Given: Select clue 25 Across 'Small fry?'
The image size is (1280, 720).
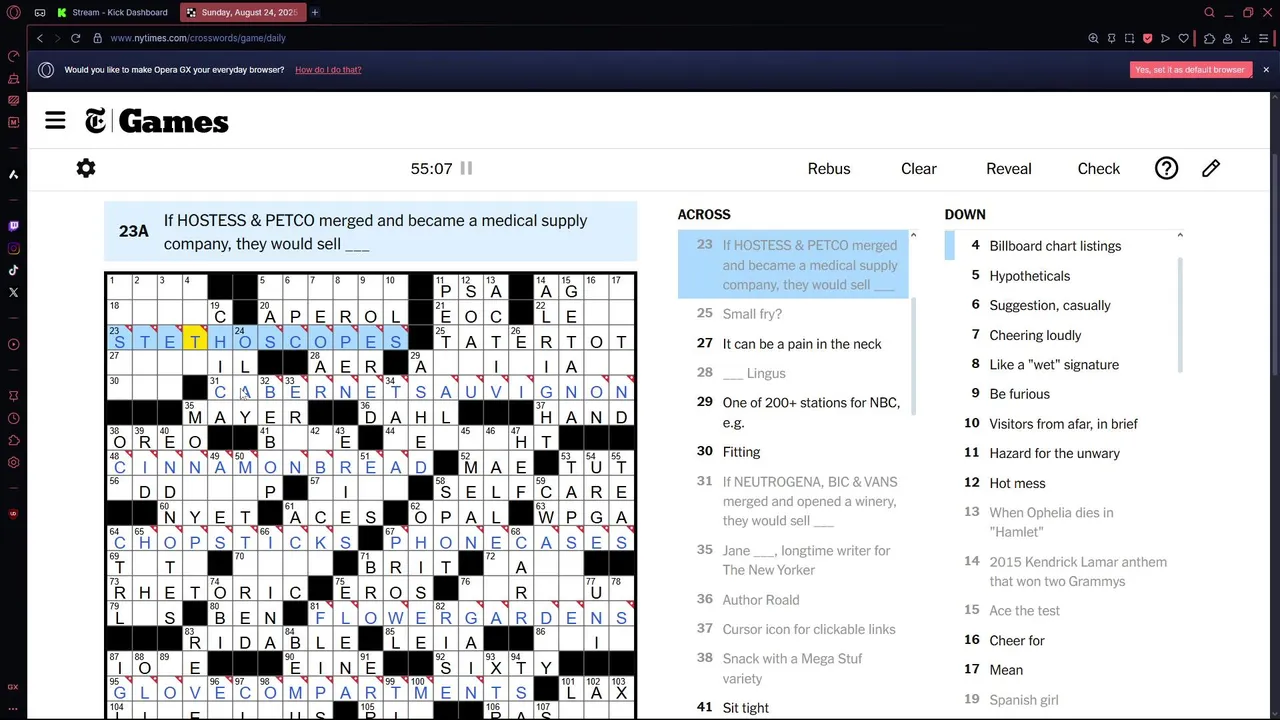Looking at the screenshot, I should point(793,314).
